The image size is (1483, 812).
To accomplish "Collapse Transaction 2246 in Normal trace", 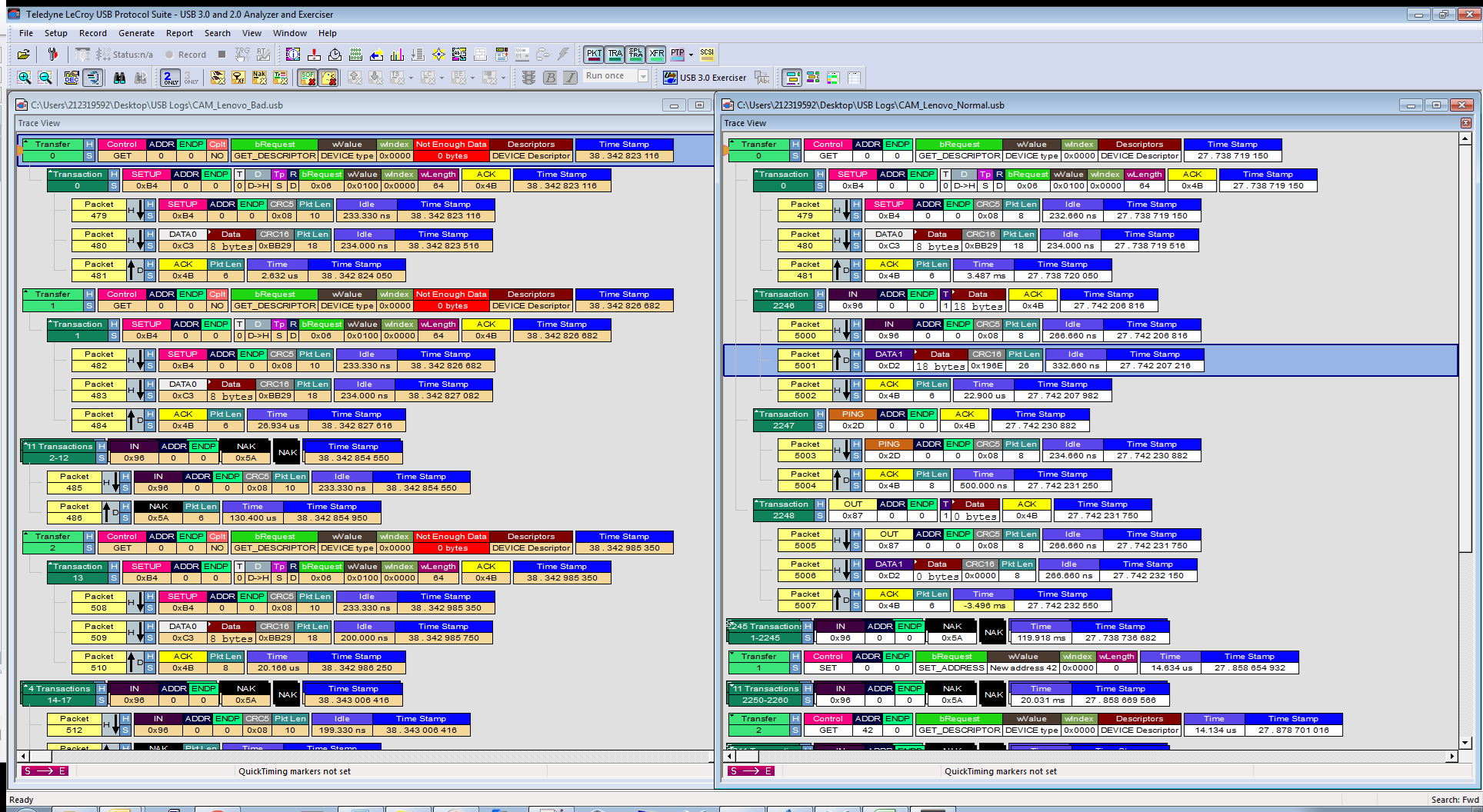I will pos(757,293).
